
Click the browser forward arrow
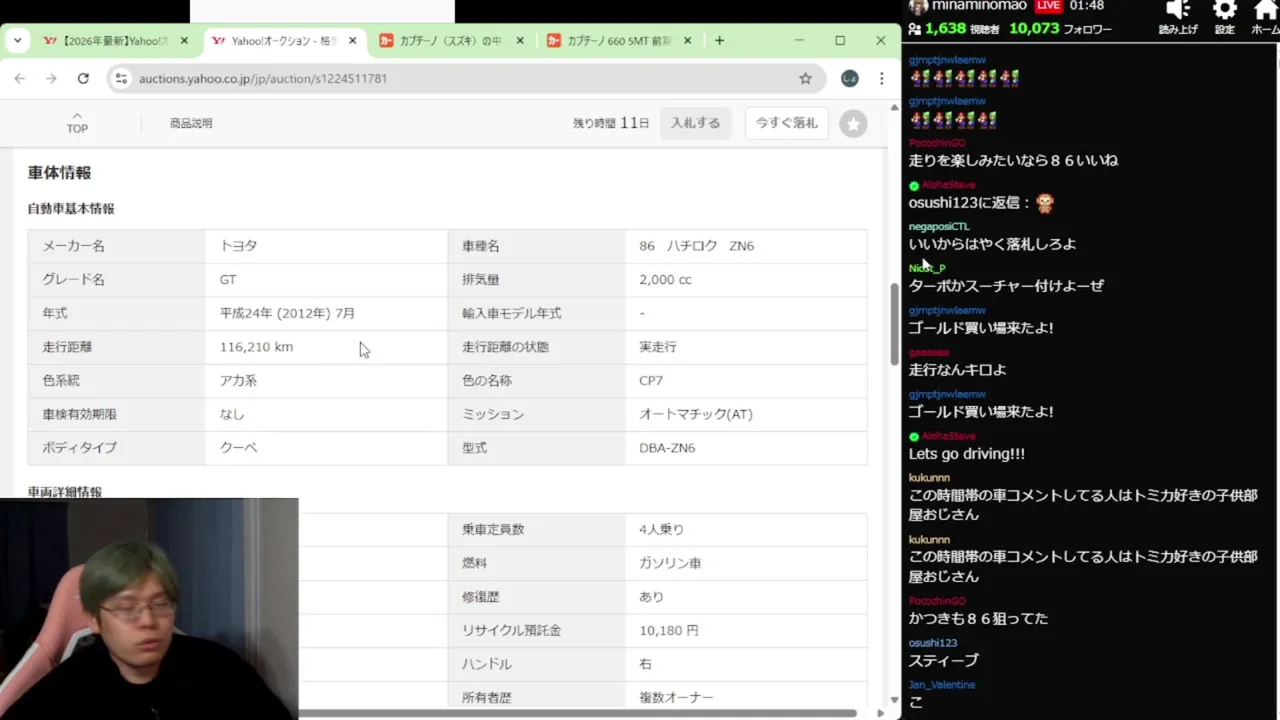tap(51, 78)
